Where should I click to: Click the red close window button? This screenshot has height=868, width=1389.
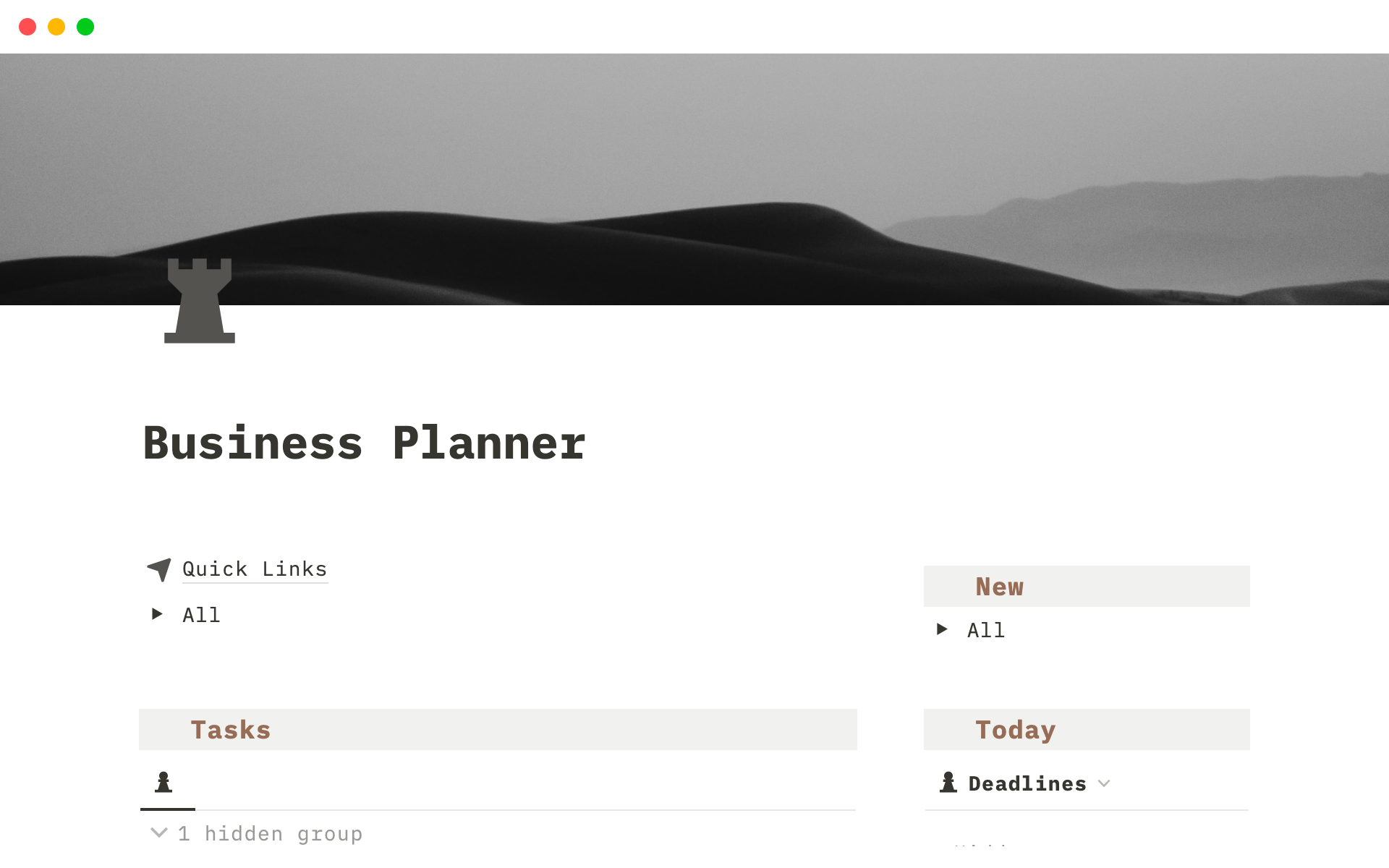click(27, 27)
